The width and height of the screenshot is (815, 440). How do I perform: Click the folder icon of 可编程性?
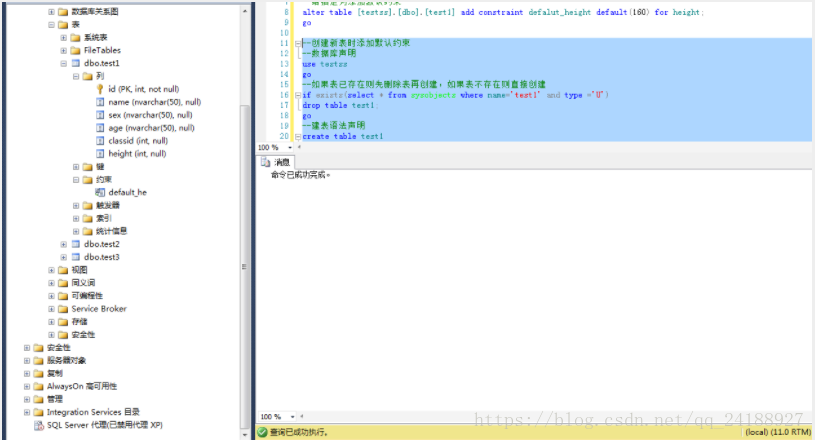(63, 296)
